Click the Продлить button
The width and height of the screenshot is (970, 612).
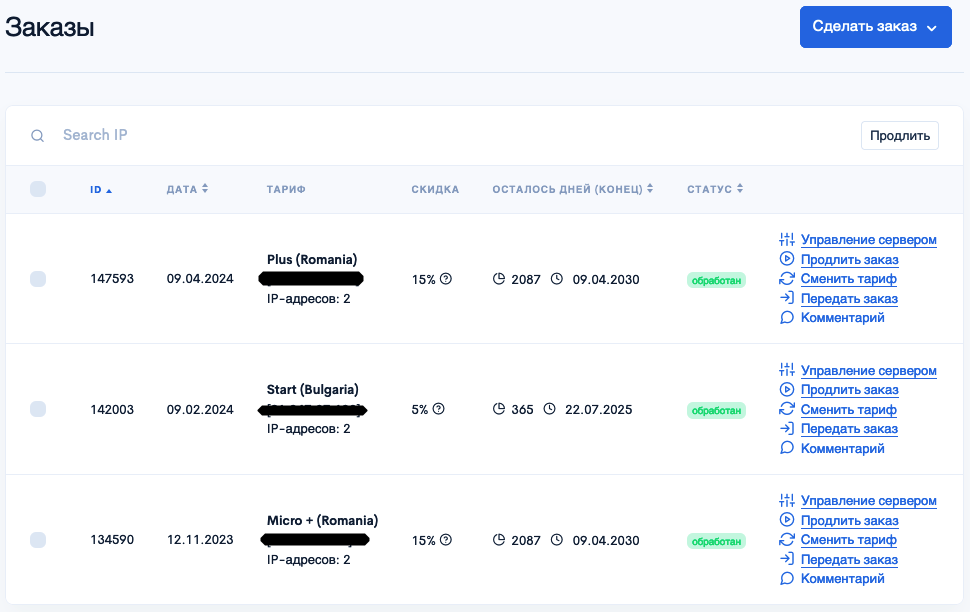tap(899, 136)
